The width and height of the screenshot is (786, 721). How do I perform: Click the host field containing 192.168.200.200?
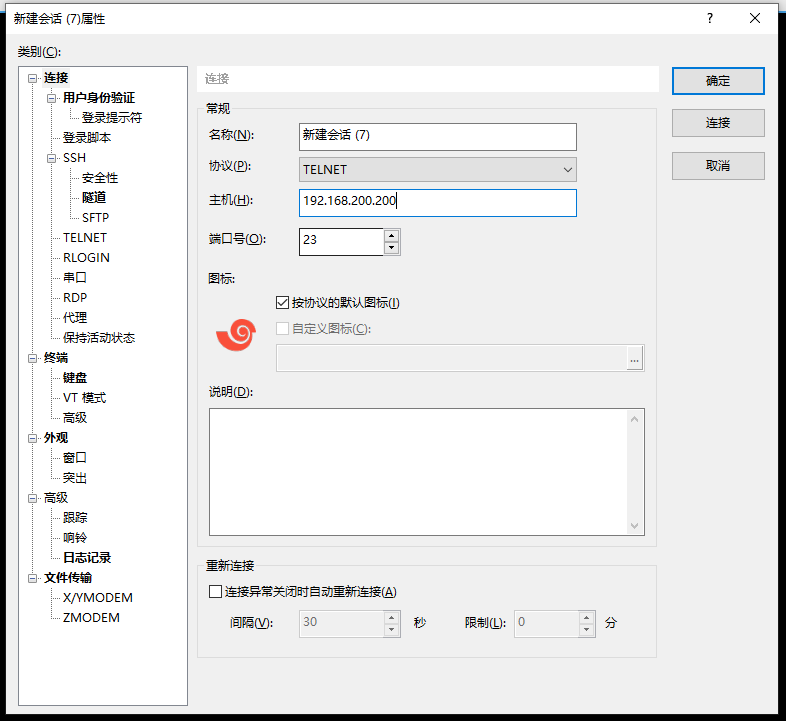point(438,202)
